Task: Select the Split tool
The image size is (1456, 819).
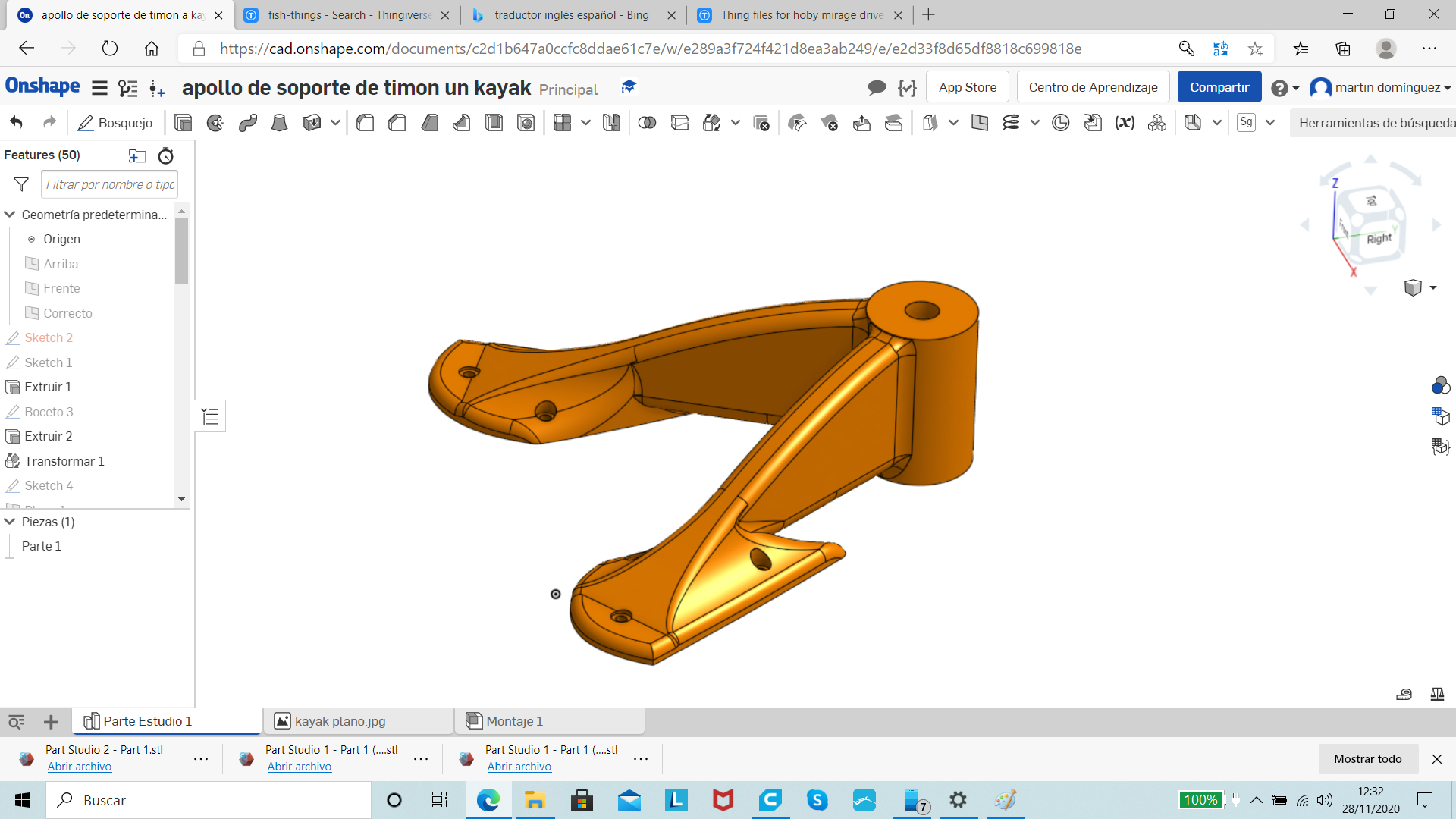Action: [x=679, y=123]
